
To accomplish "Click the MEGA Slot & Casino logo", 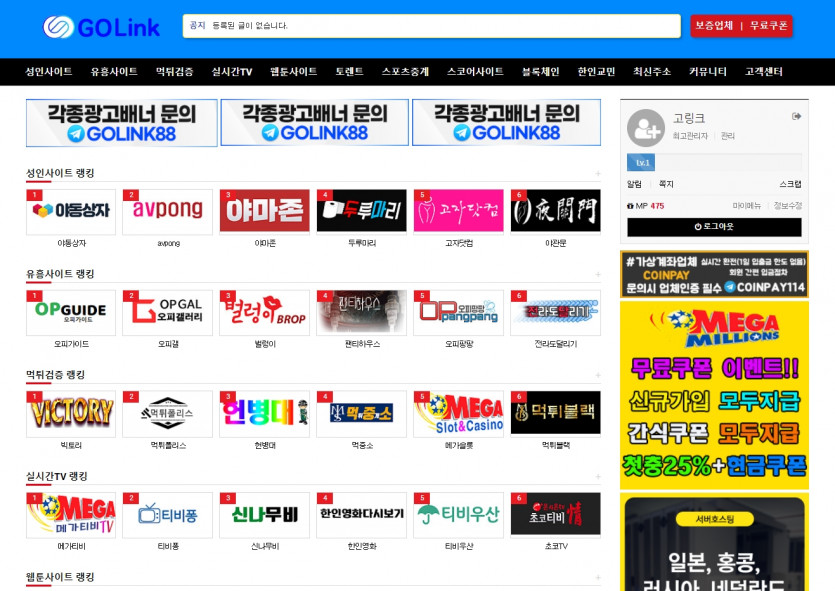I will point(458,413).
